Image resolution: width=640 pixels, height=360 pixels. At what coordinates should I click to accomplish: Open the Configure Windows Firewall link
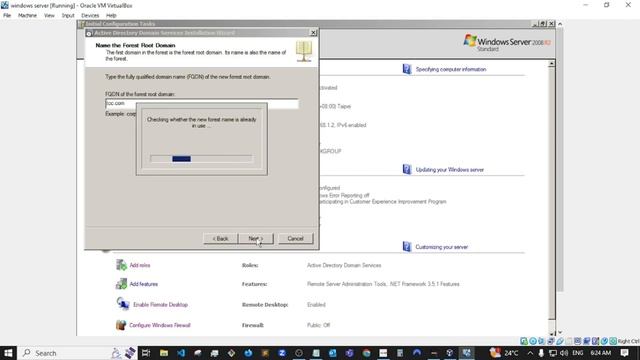coord(160,325)
